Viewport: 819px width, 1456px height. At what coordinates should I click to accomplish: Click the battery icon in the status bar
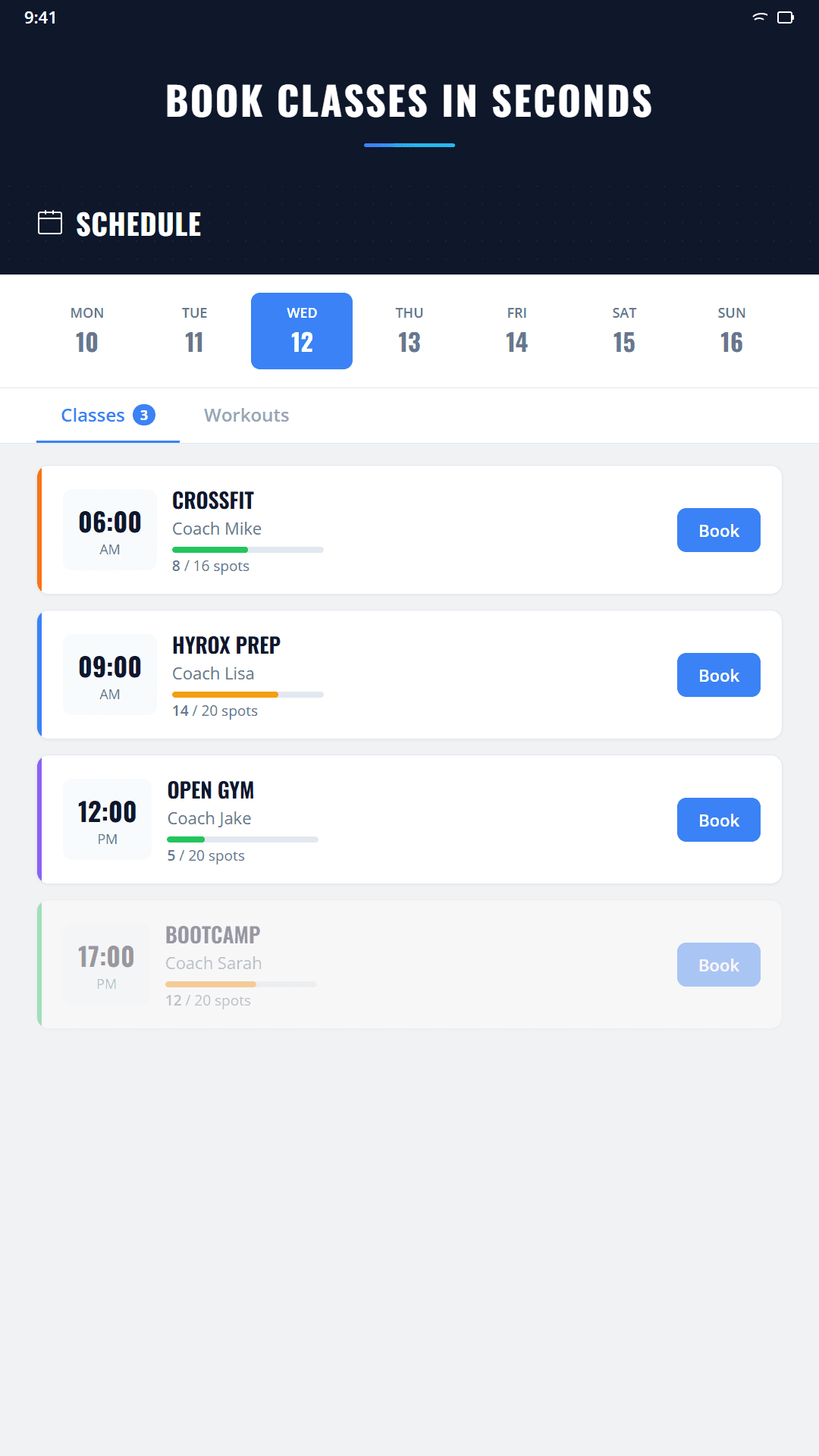coord(786,17)
